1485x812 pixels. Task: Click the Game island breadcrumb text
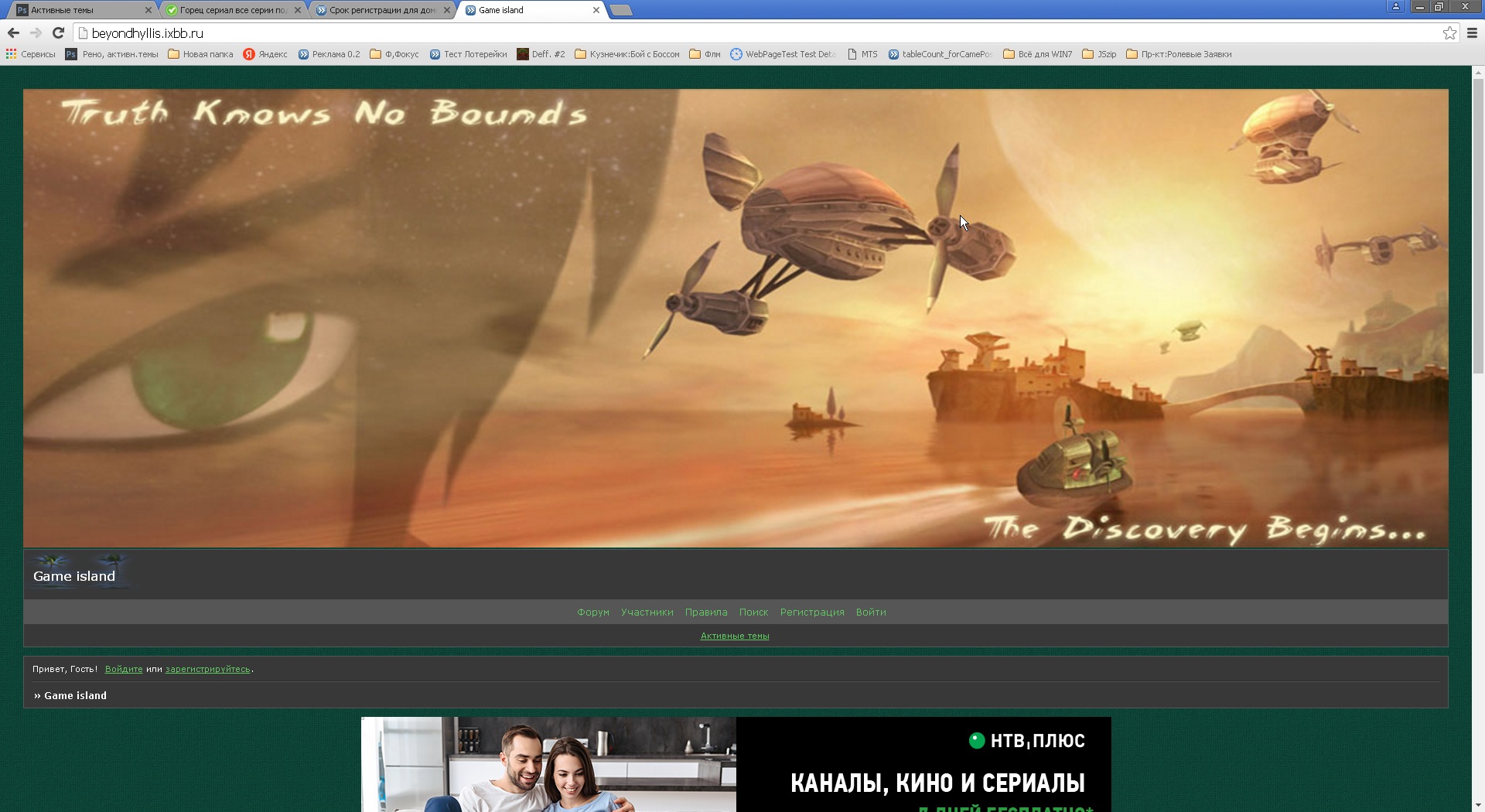(75, 695)
